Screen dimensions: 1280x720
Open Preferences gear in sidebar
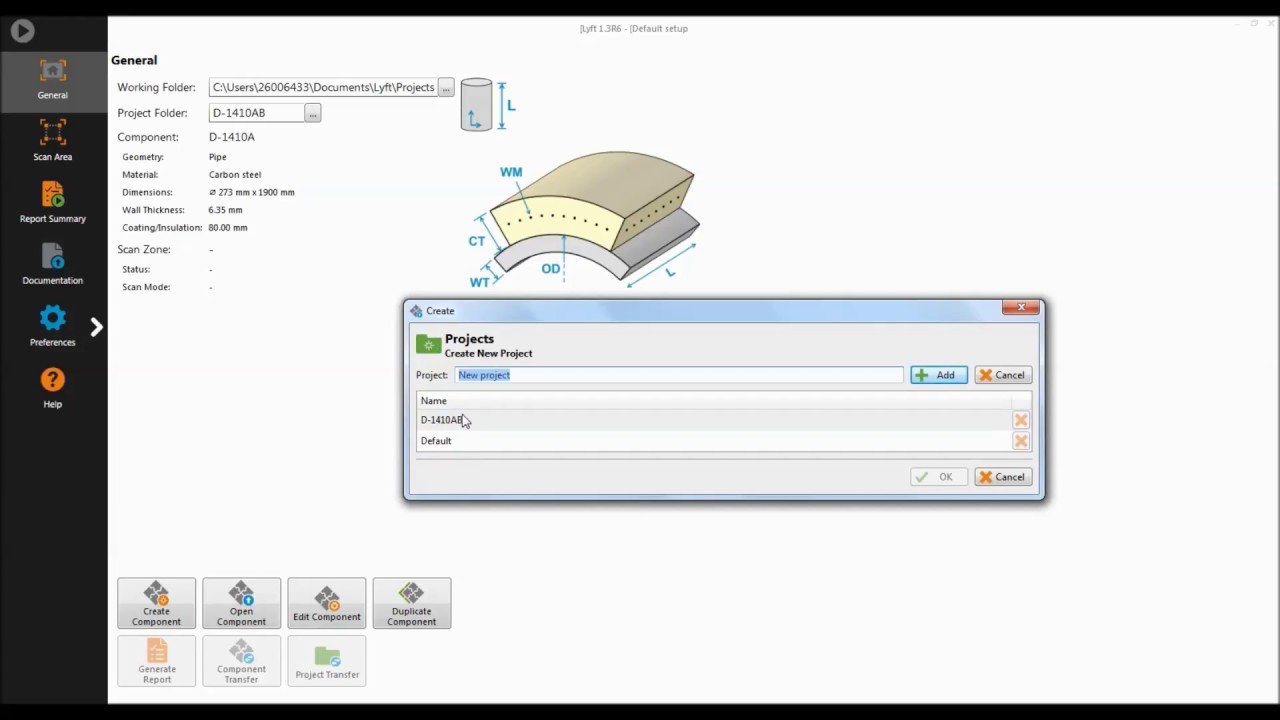(x=53, y=326)
